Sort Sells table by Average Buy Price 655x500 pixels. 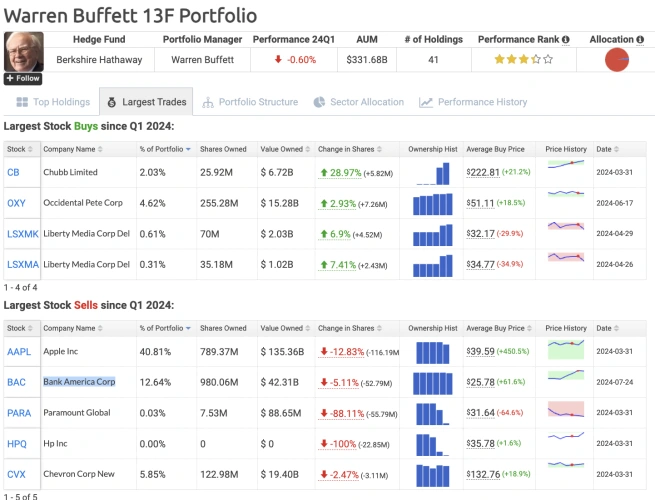pyautogui.click(x=499, y=328)
